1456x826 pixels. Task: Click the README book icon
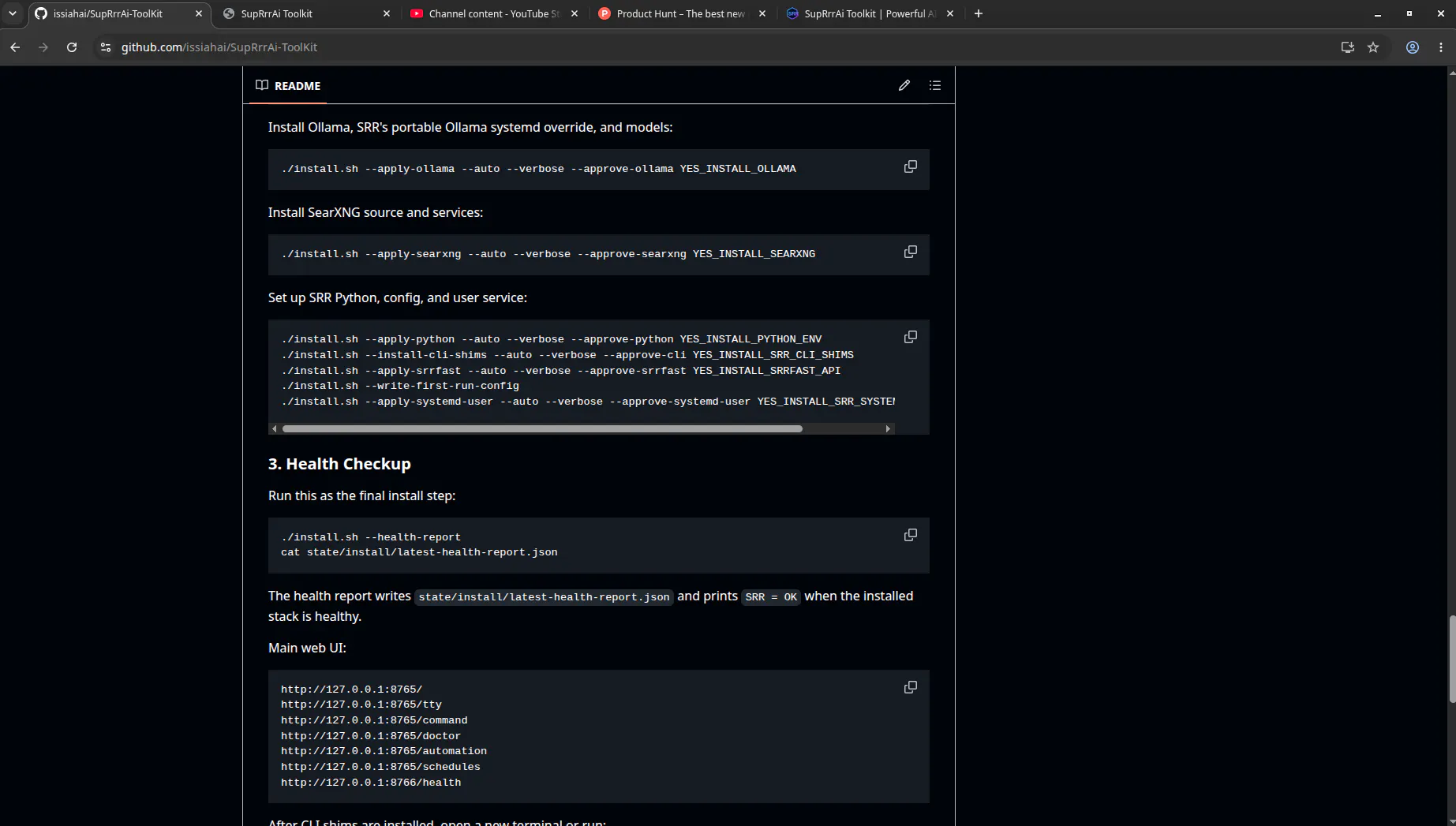[x=262, y=85]
